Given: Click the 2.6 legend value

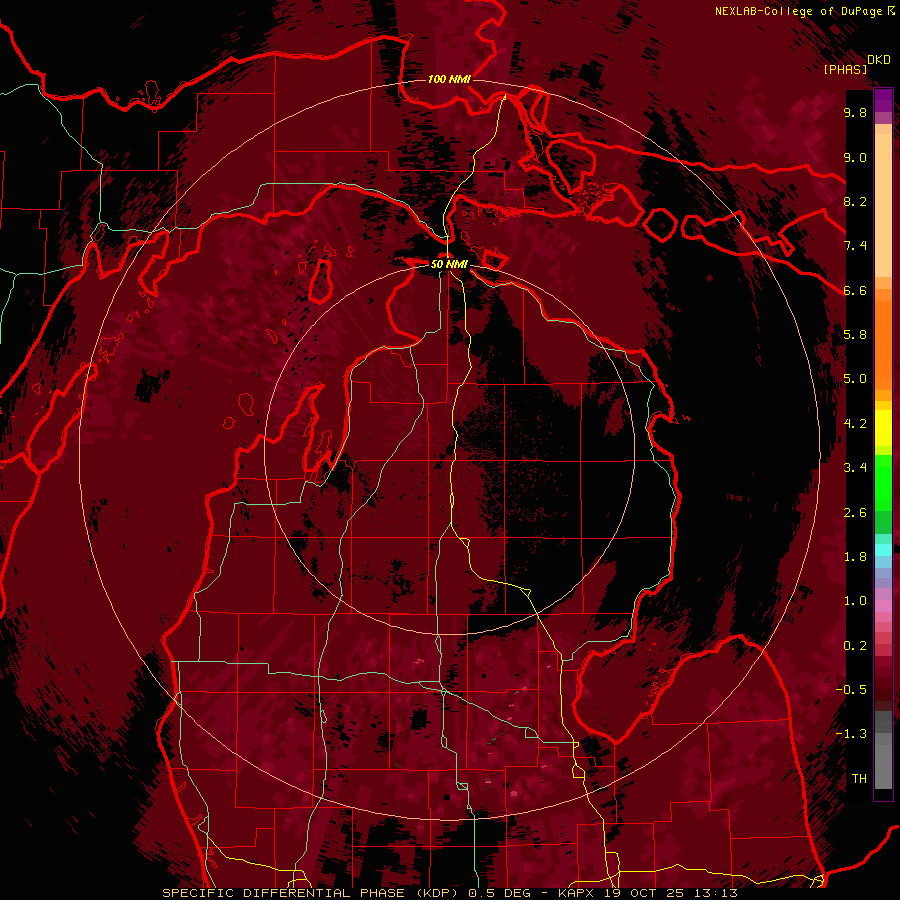Looking at the screenshot, I should click(x=855, y=513).
